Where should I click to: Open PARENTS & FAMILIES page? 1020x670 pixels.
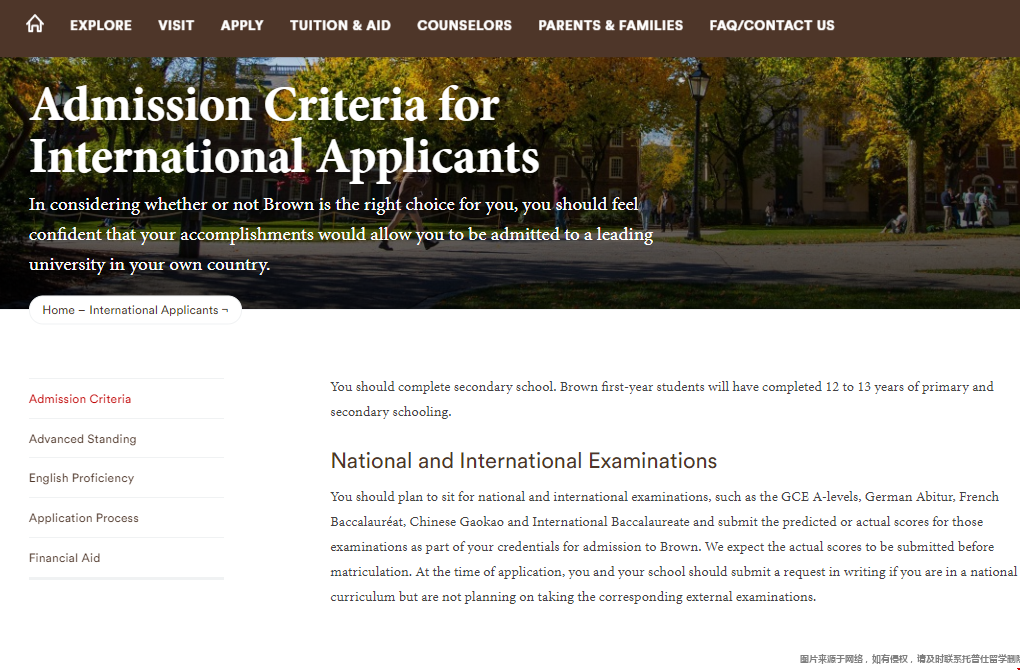coord(610,25)
